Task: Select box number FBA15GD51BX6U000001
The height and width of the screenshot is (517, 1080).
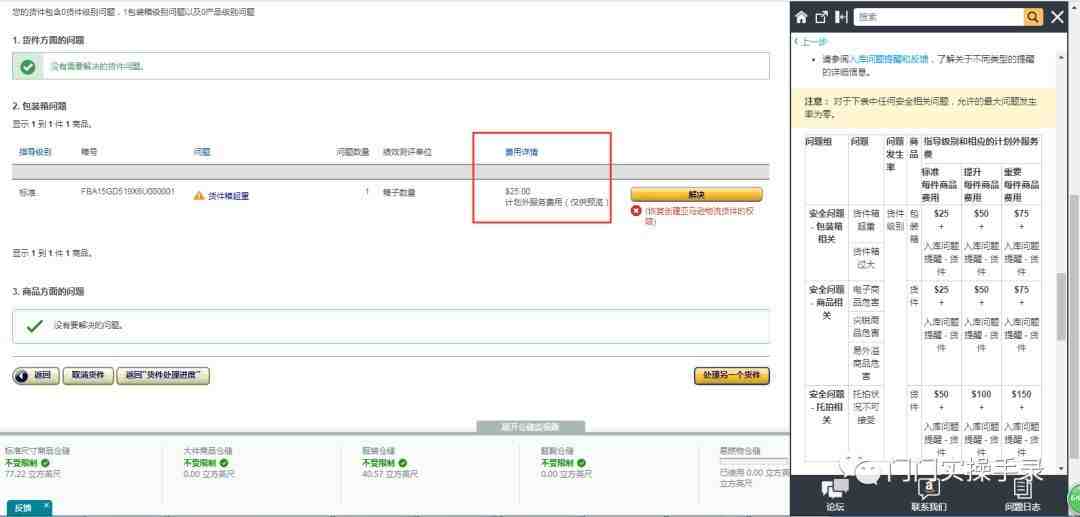Action: pos(127,192)
